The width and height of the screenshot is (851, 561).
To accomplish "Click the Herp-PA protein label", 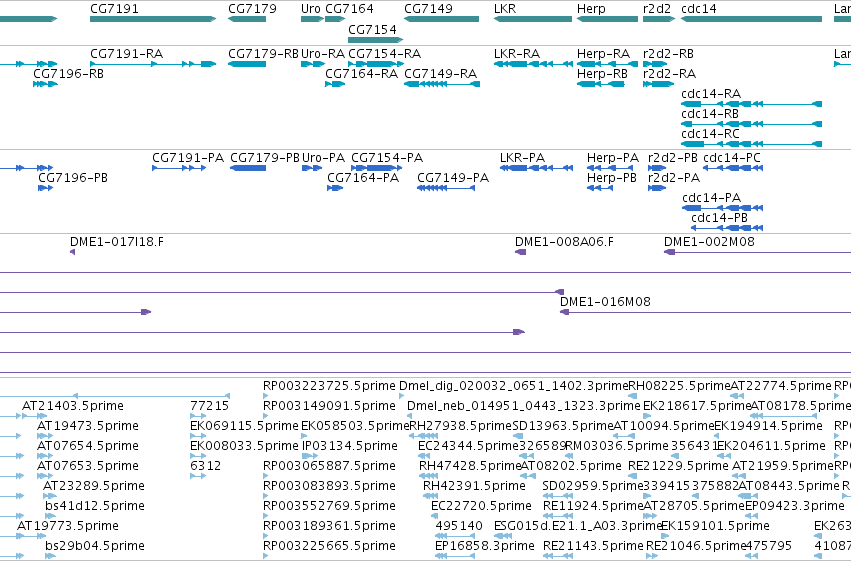I will 613,158.
